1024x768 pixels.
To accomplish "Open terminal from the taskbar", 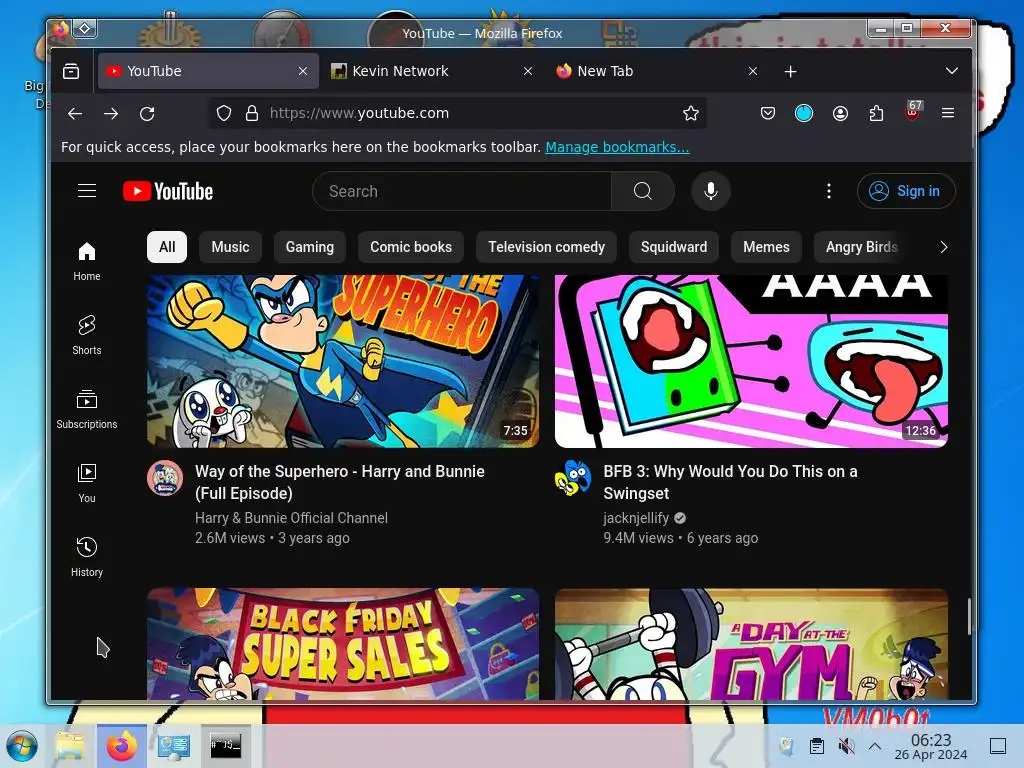I will (x=225, y=746).
